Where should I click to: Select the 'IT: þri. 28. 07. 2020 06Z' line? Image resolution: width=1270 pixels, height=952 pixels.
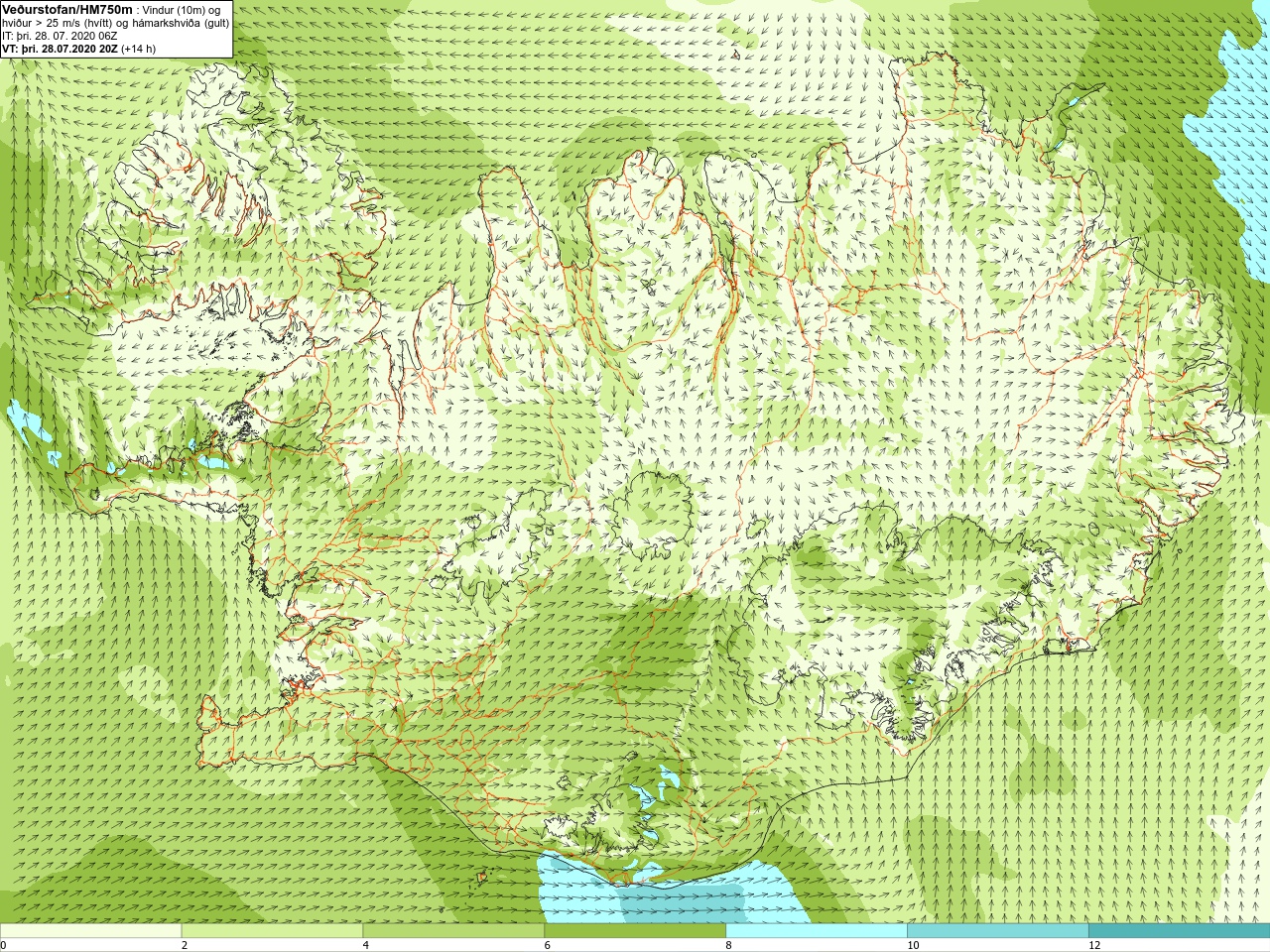tap(60, 36)
